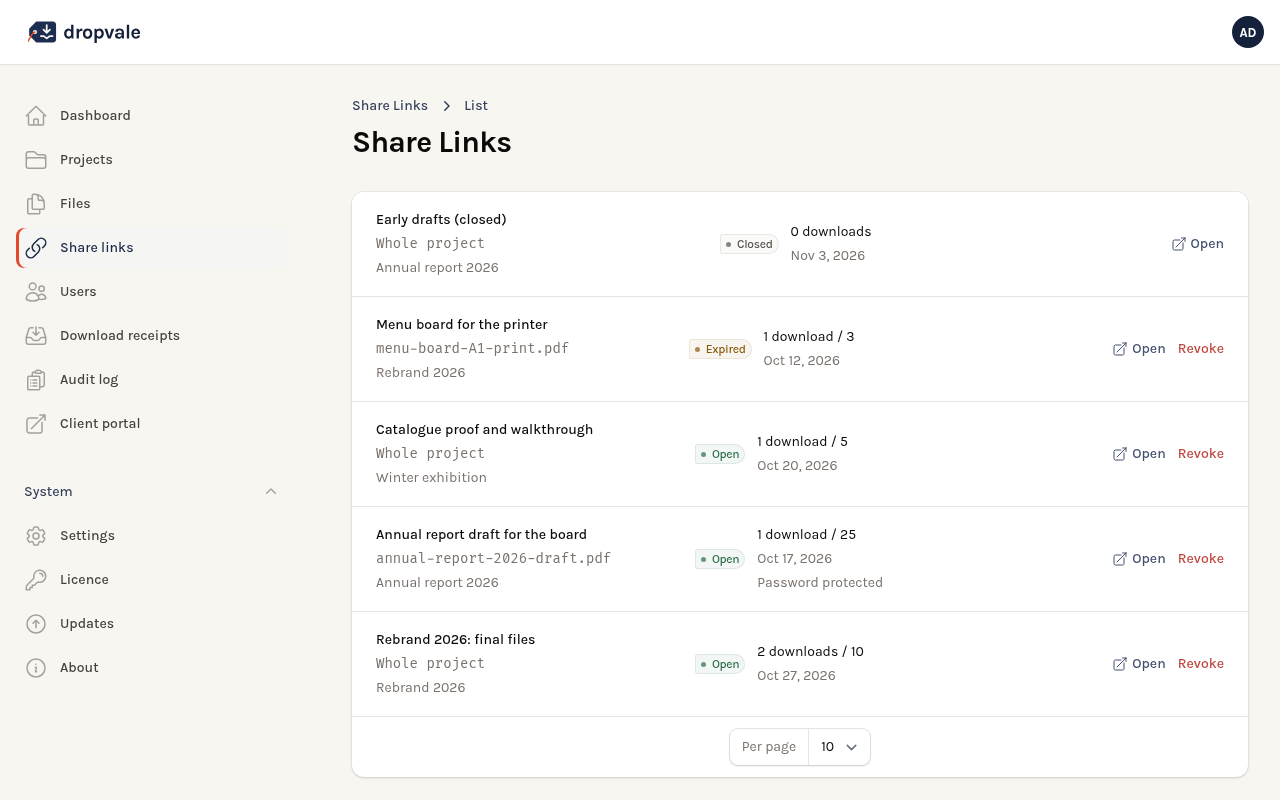
Task: Select Download receipts in the sidebar
Action: 152,336
